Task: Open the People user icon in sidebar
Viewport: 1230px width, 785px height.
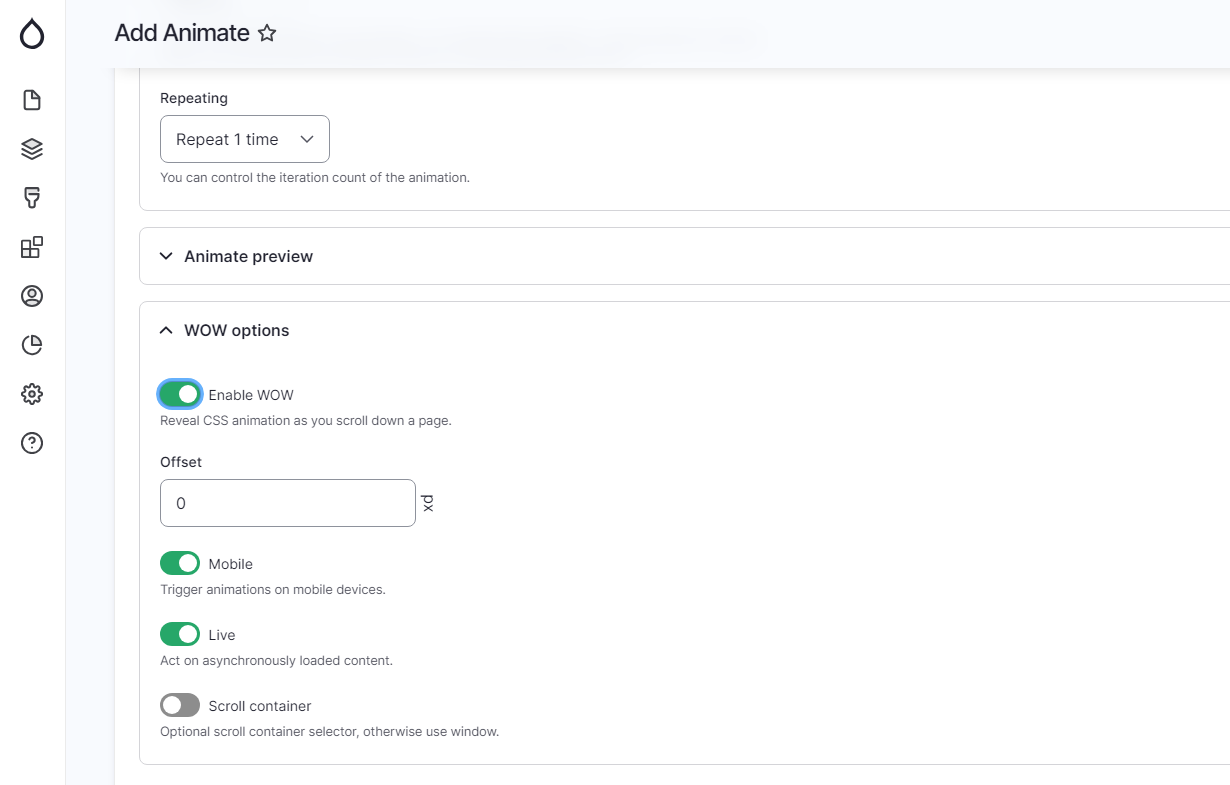Action: click(32, 296)
